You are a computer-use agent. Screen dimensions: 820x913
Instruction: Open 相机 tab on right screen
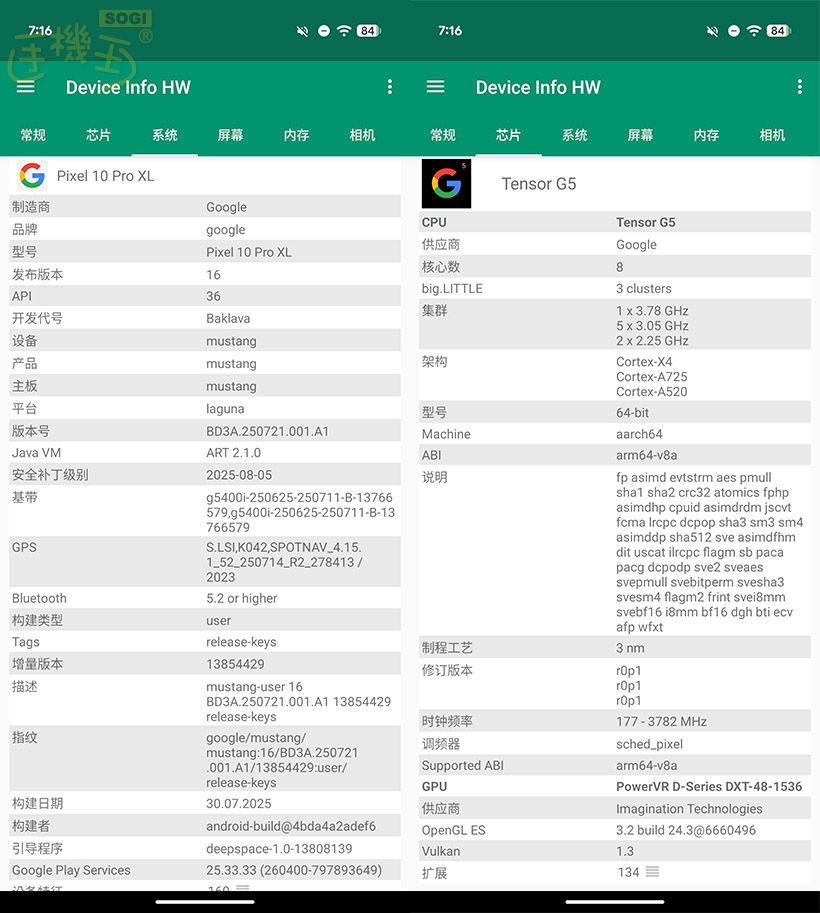(x=772, y=135)
